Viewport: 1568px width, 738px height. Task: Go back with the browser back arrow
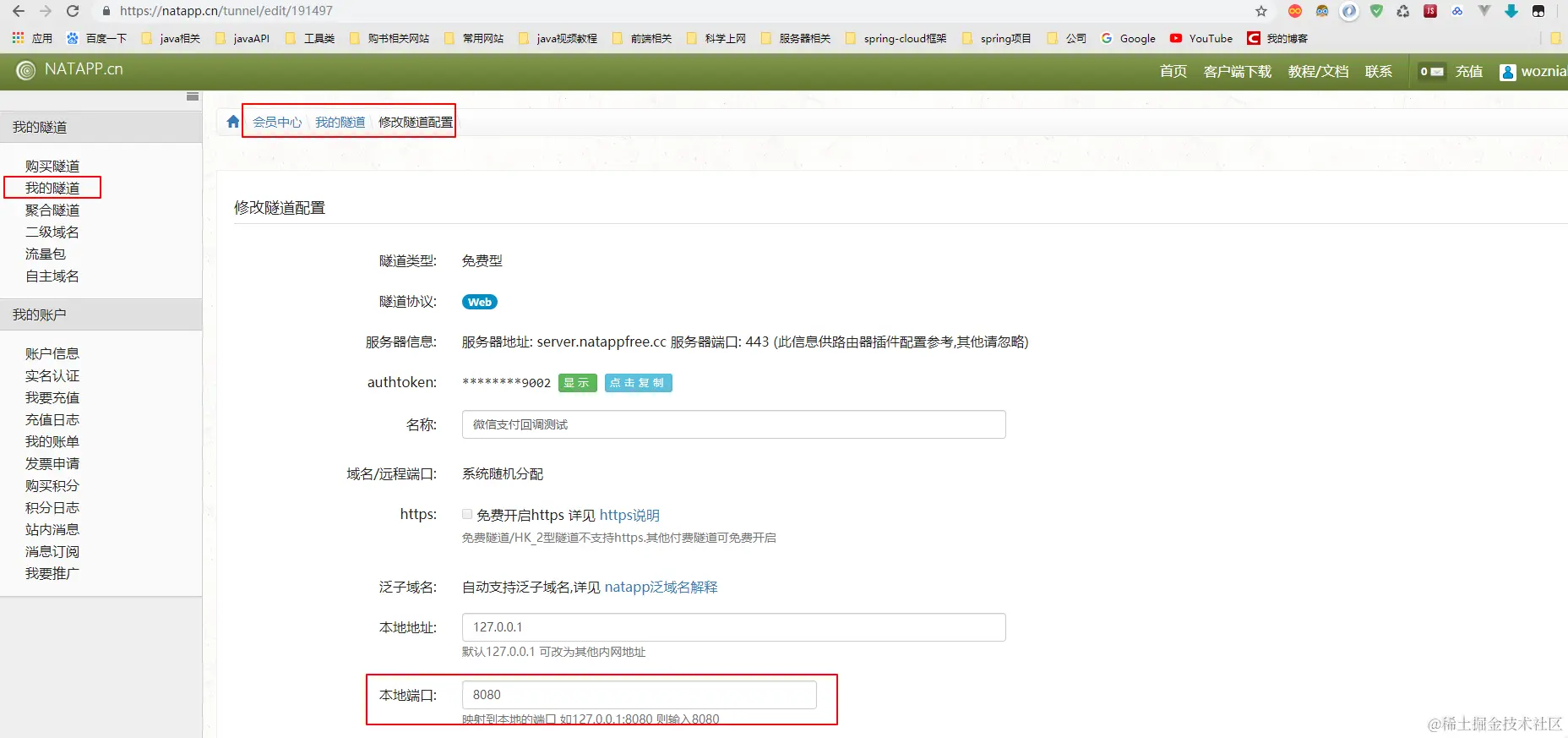tap(19, 11)
